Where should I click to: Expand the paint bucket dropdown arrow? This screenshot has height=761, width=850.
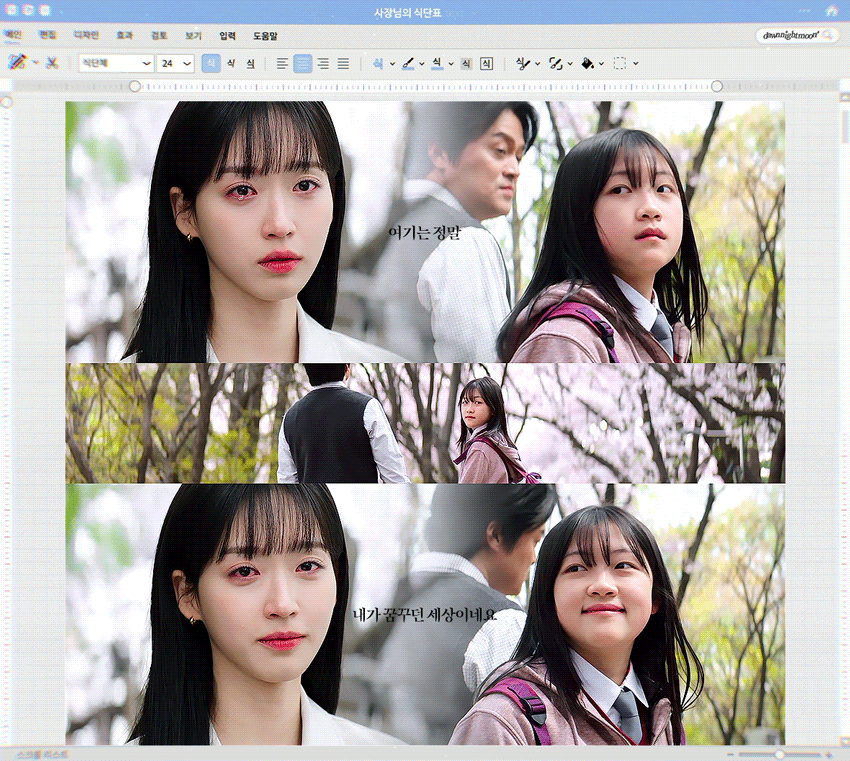click(x=602, y=64)
